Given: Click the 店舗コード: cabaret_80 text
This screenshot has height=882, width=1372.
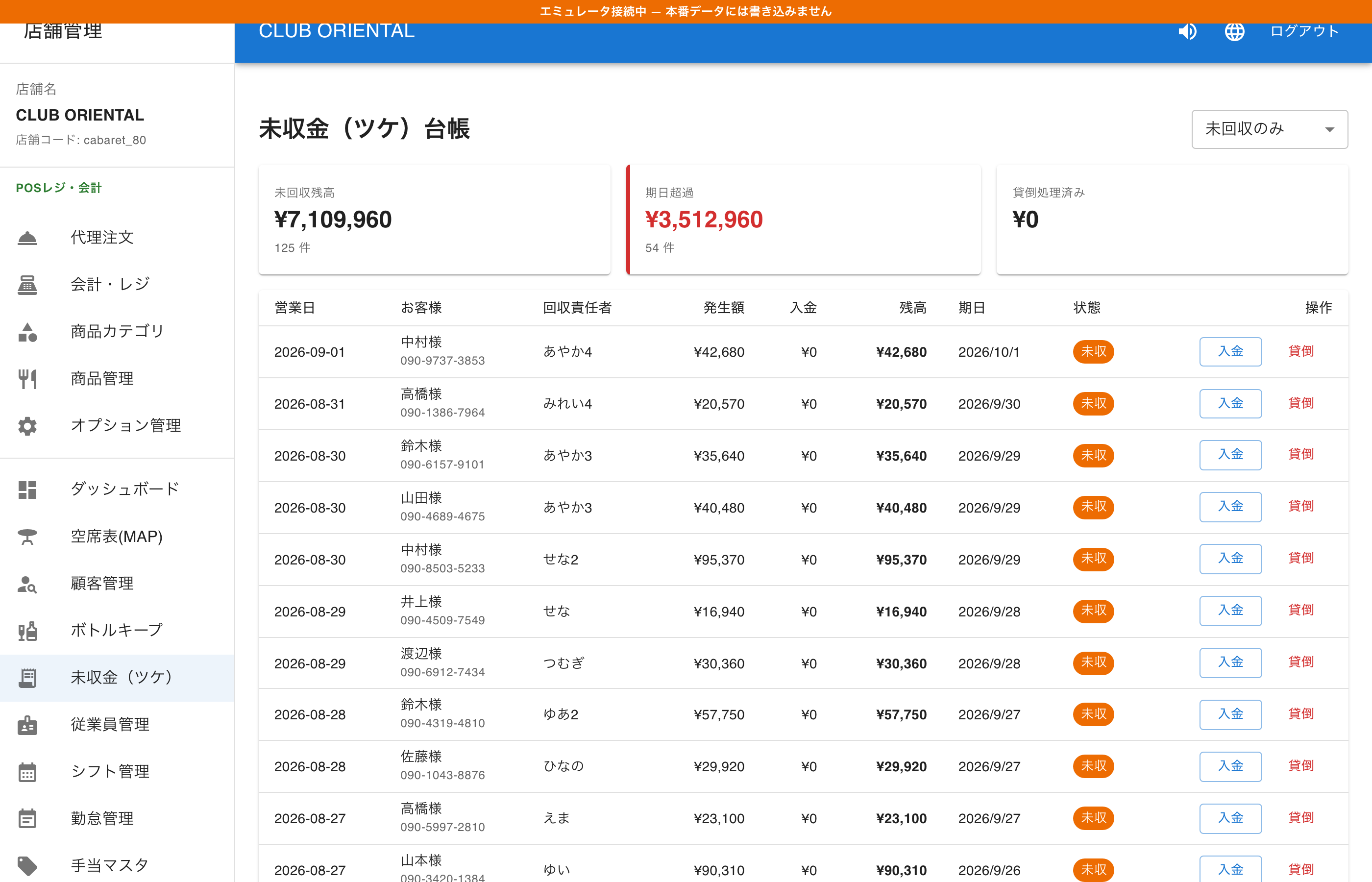Looking at the screenshot, I should 81,140.
